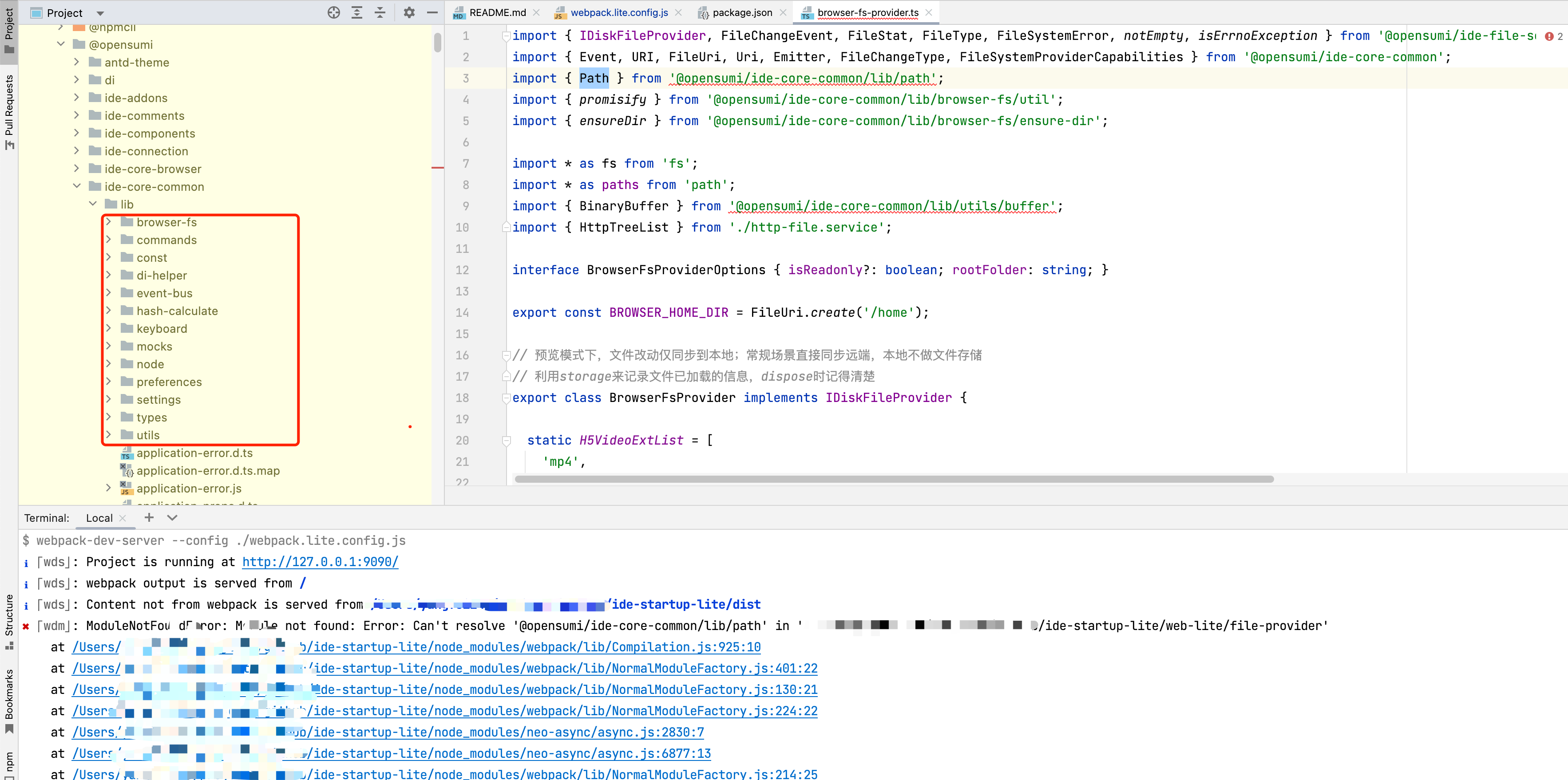Open the http://127.0.0.1:9090/ link
The image size is (1568, 780).
320,562
